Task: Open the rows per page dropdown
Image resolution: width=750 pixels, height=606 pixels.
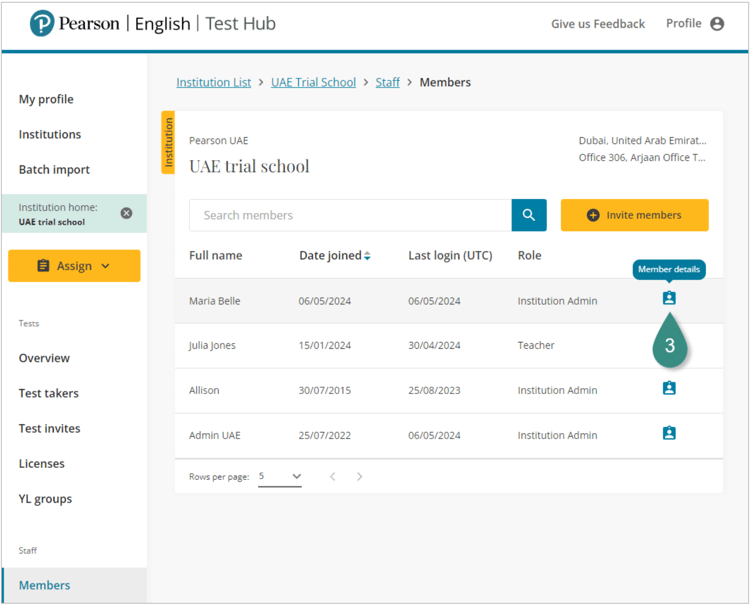Action: (x=280, y=477)
